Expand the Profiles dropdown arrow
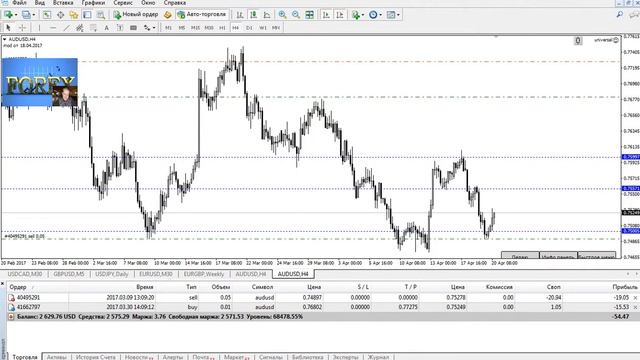640x360 pixels. click(33, 15)
